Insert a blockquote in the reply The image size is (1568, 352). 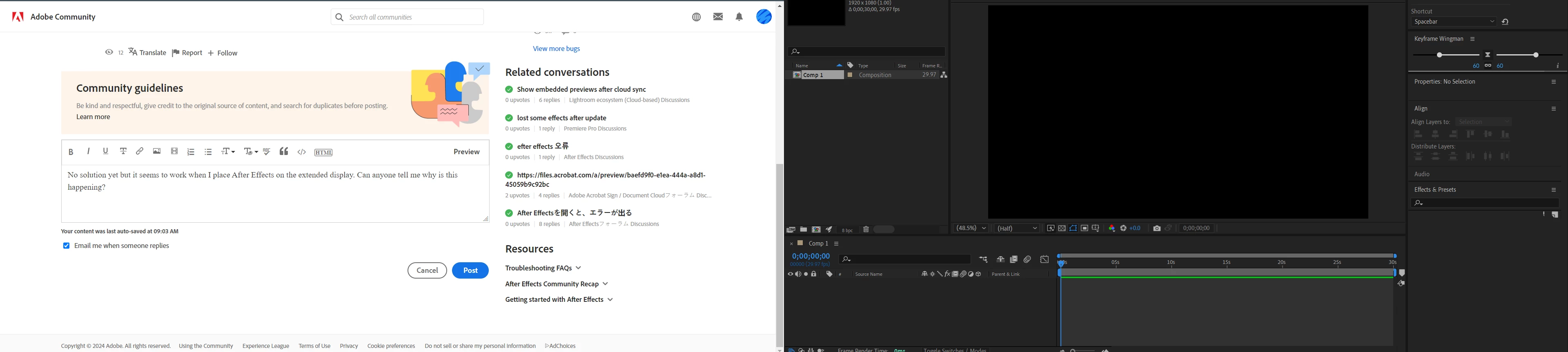[284, 151]
